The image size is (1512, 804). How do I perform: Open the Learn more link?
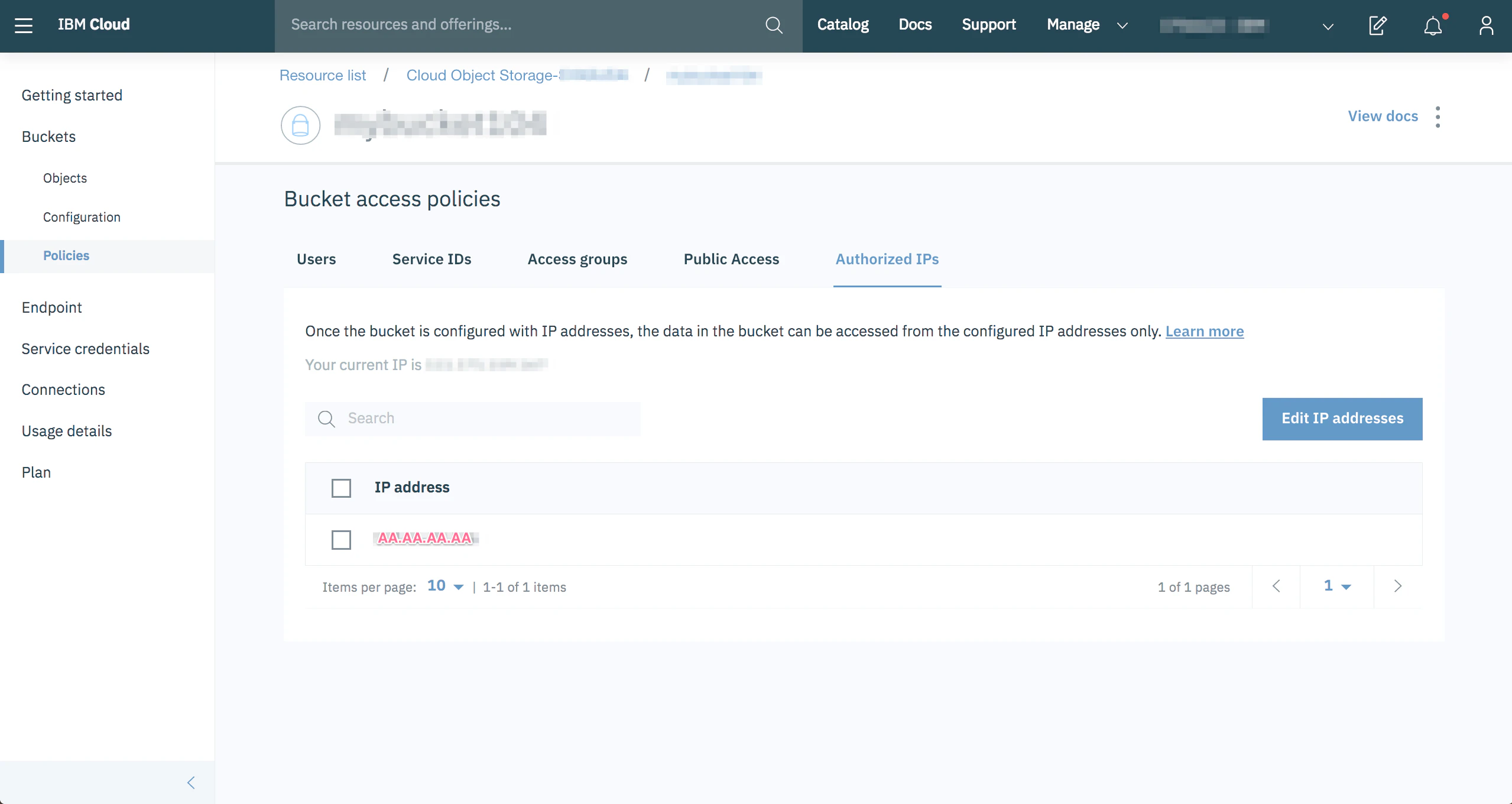1205,331
